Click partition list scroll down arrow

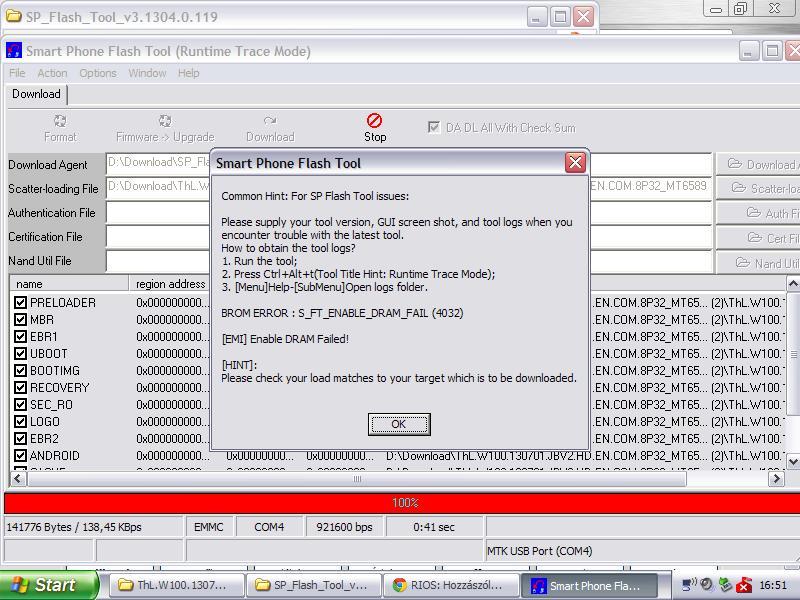tap(793, 461)
